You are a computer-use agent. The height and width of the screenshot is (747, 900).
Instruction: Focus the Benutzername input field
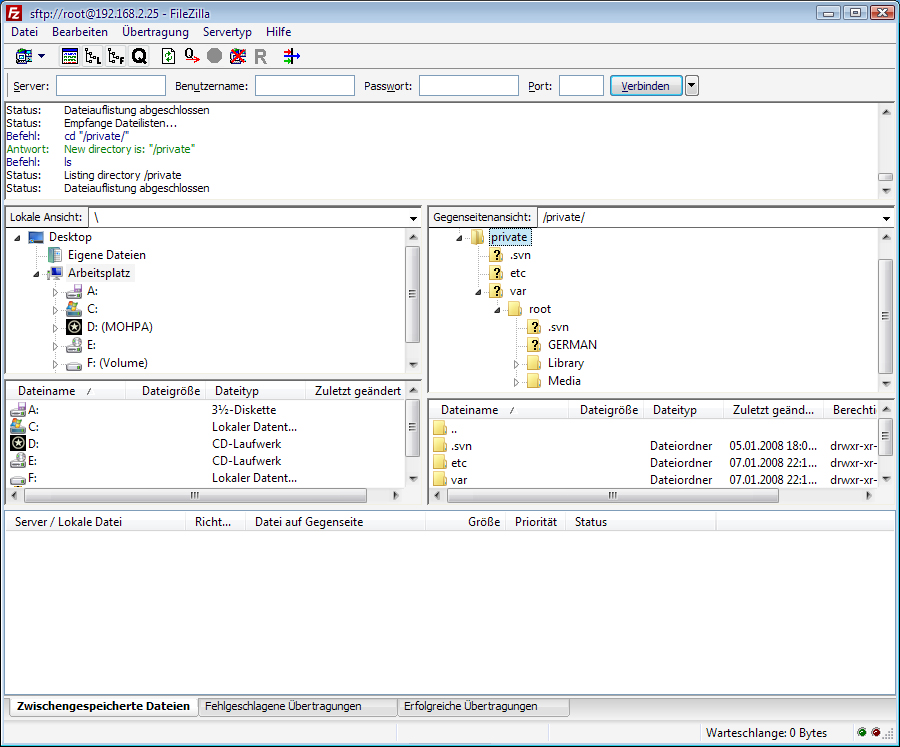(x=305, y=86)
